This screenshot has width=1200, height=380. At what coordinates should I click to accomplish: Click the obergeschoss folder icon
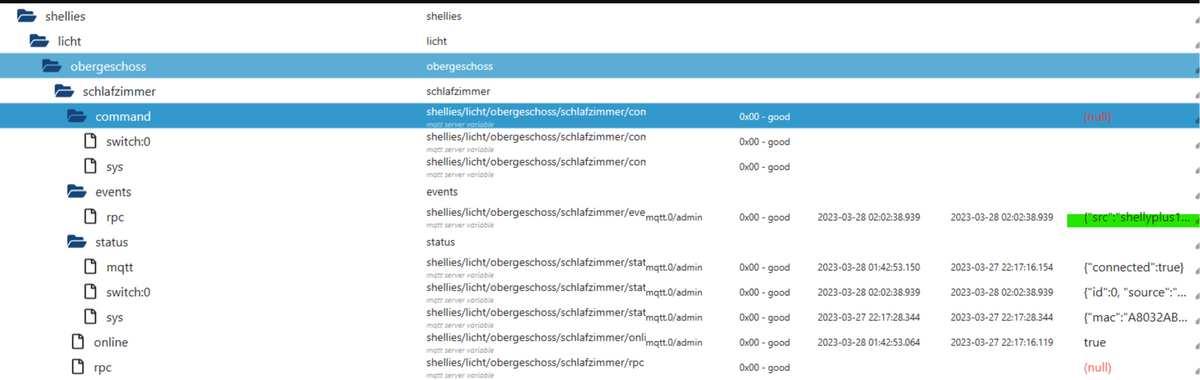pos(52,67)
